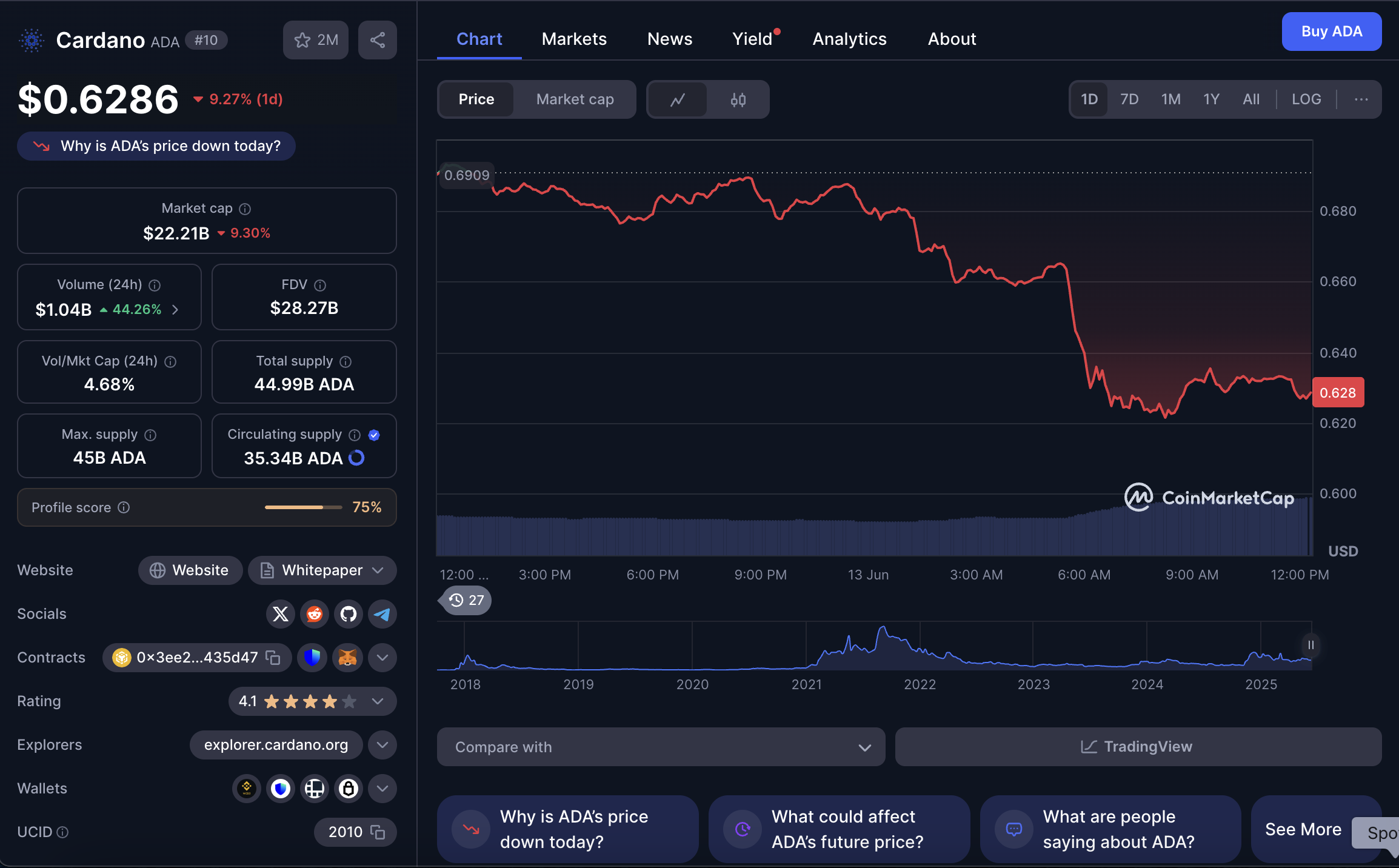Viewport: 1399px width, 868px height.
Task: Toggle LOG scale on chart
Action: [x=1306, y=99]
